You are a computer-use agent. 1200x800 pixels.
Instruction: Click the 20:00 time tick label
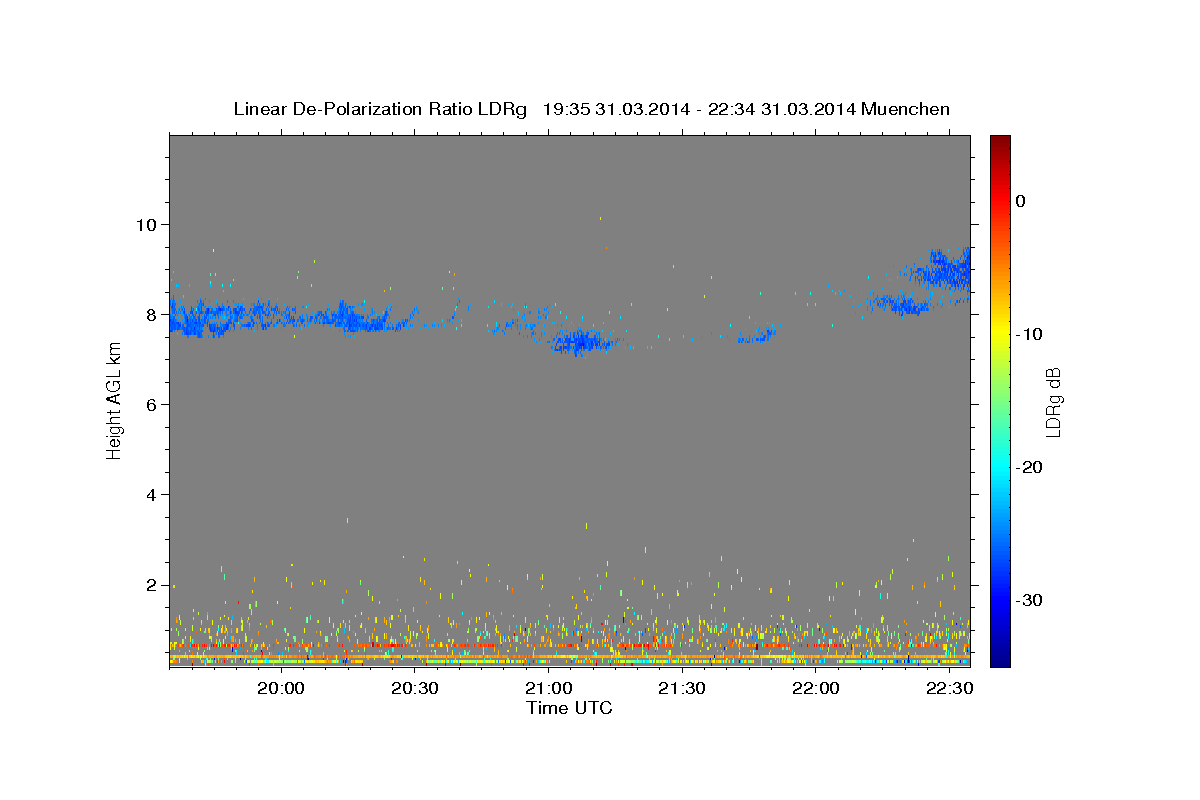tap(281, 689)
